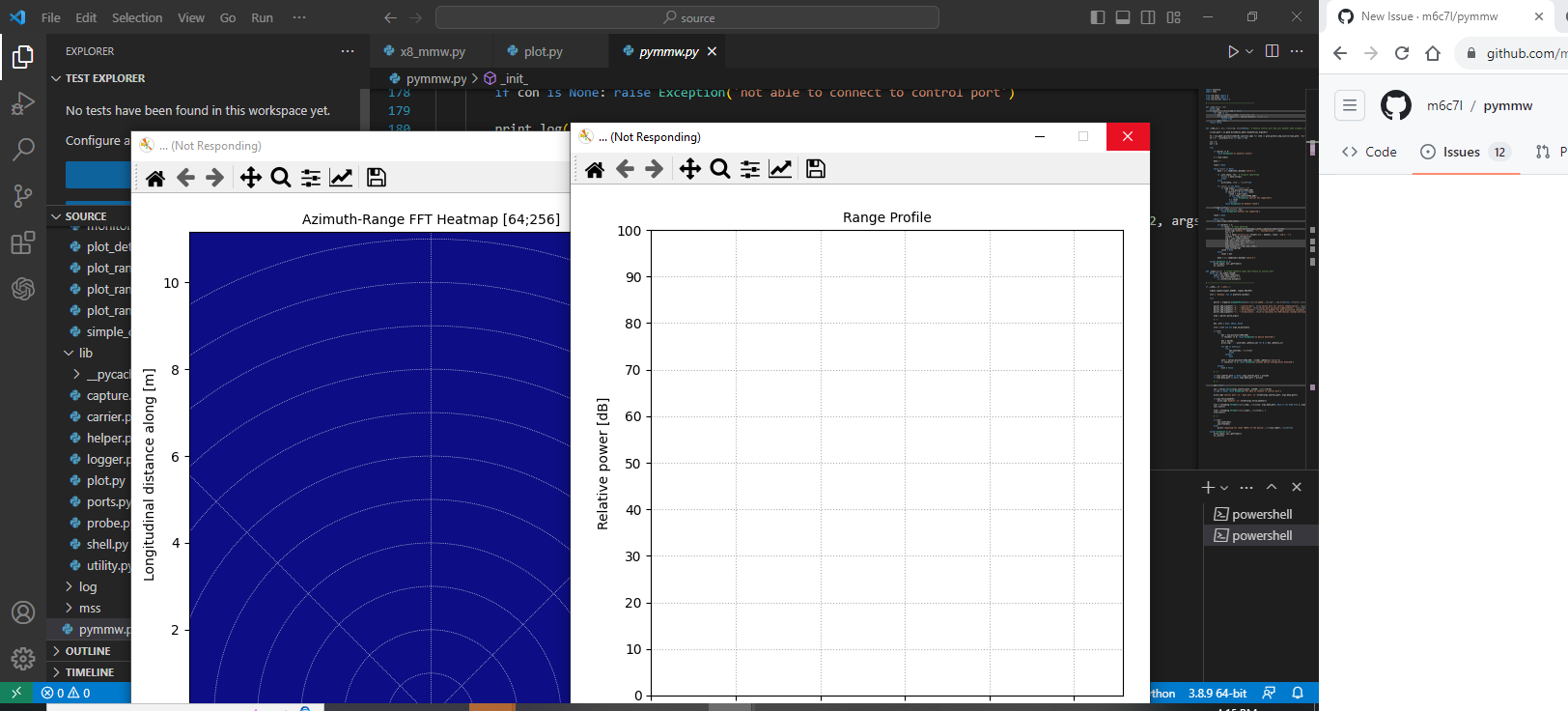The width and height of the screenshot is (1568, 711).
Task: Switch to the plot.py editor tab
Action: [543, 51]
